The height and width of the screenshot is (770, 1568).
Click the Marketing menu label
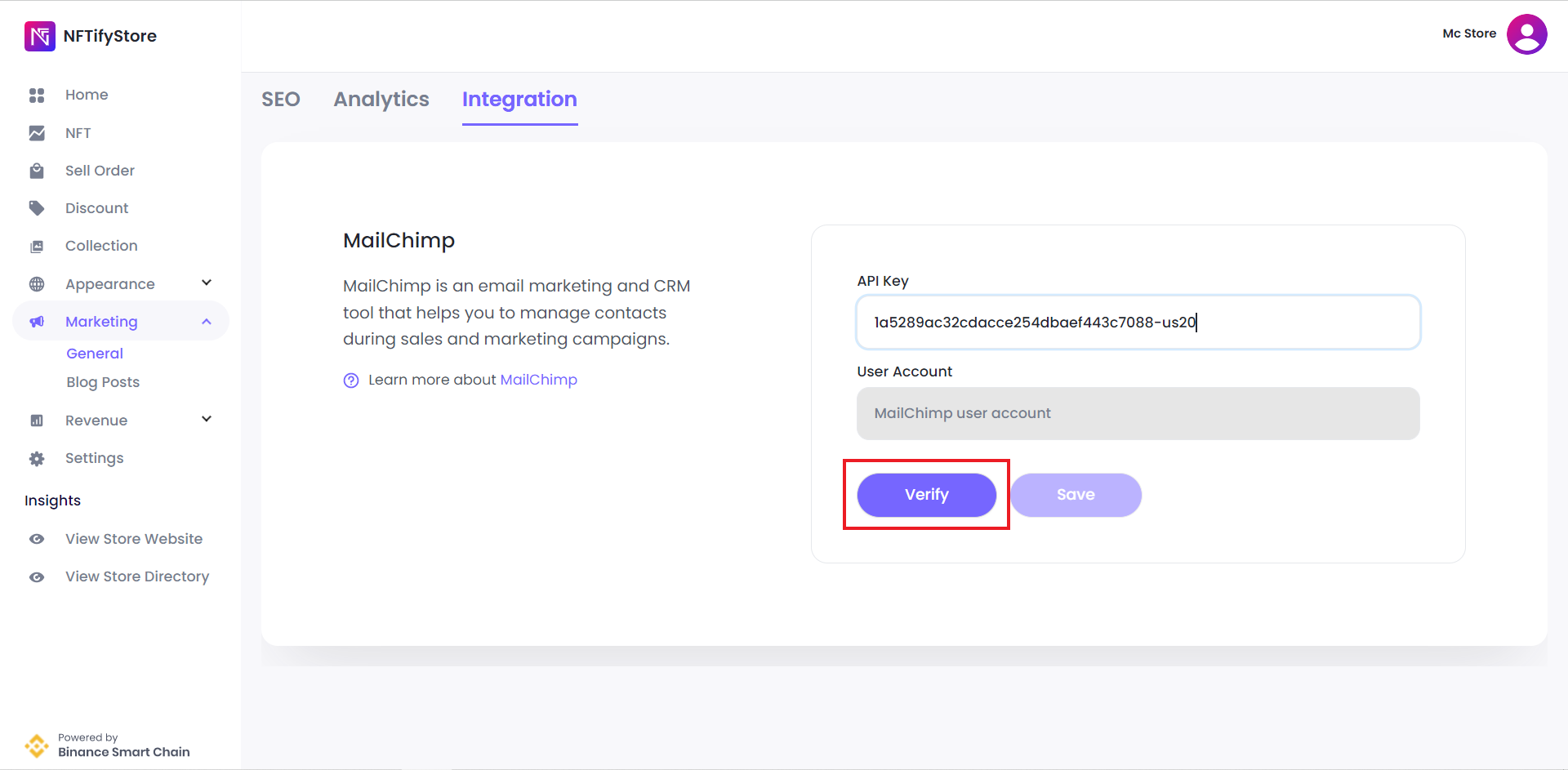pyautogui.click(x=101, y=322)
